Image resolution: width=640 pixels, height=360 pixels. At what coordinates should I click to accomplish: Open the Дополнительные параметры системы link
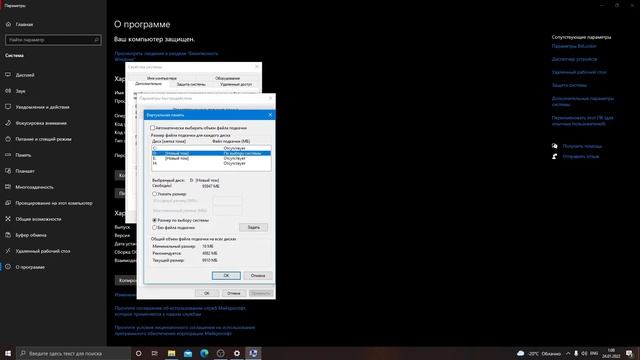coord(583,101)
